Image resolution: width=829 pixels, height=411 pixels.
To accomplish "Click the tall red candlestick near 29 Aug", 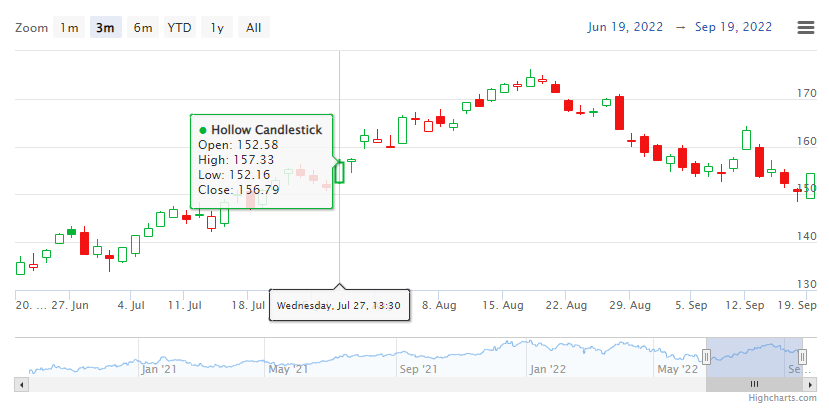I will click(620, 112).
